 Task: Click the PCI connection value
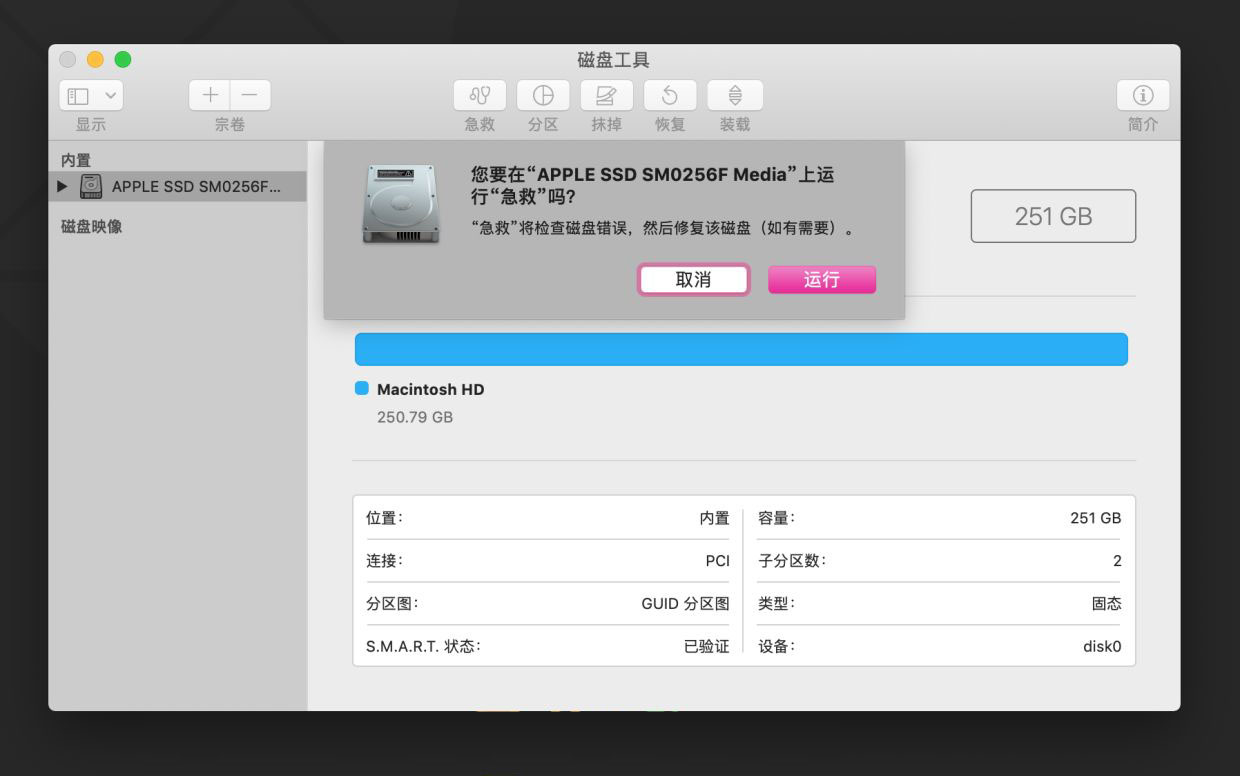coord(717,561)
